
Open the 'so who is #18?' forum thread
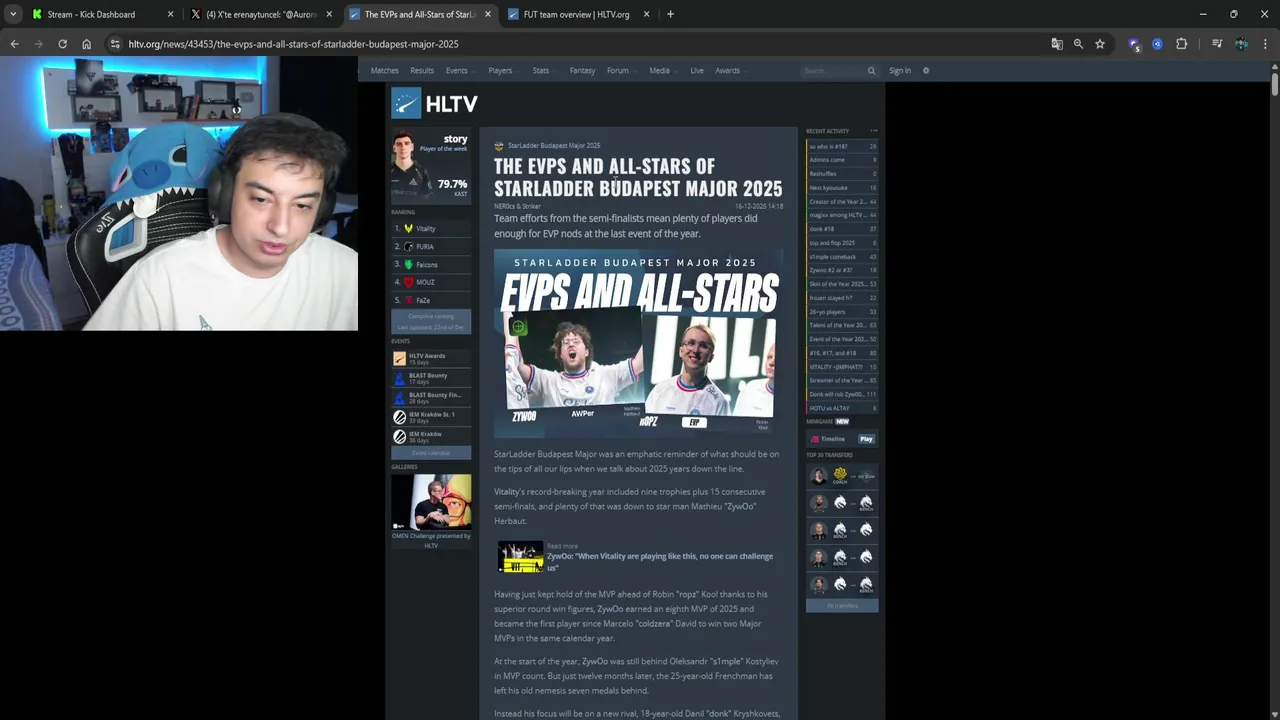point(842,146)
